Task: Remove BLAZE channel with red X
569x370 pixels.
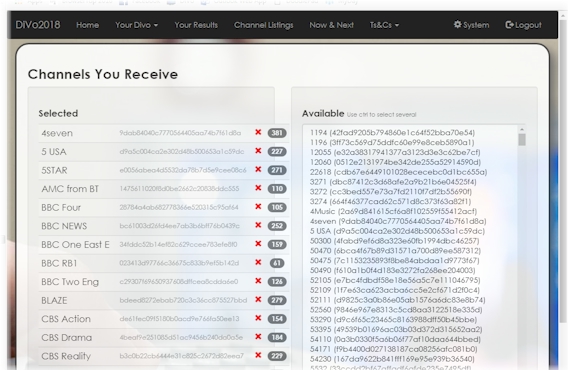Action: coord(258,300)
